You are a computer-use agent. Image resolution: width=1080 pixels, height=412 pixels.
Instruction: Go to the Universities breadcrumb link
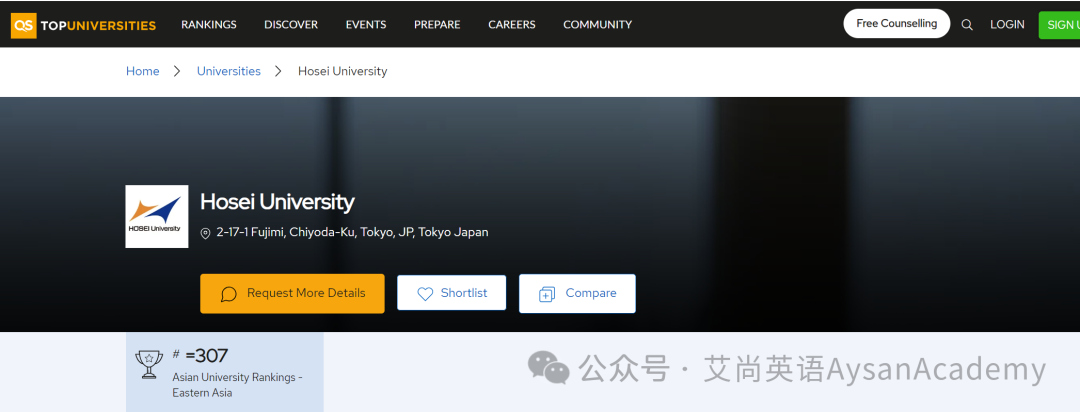click(229, 71)
